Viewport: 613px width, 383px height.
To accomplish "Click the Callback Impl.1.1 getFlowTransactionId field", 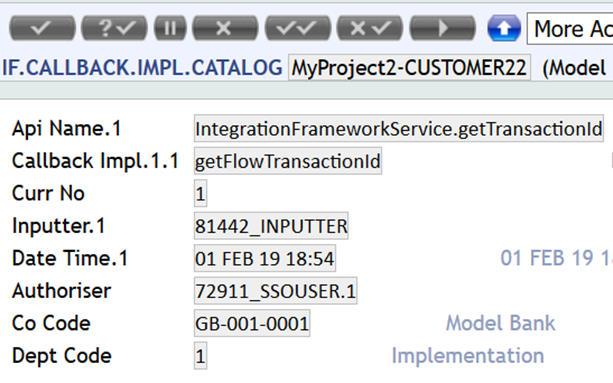I will (x=288, y=161).
